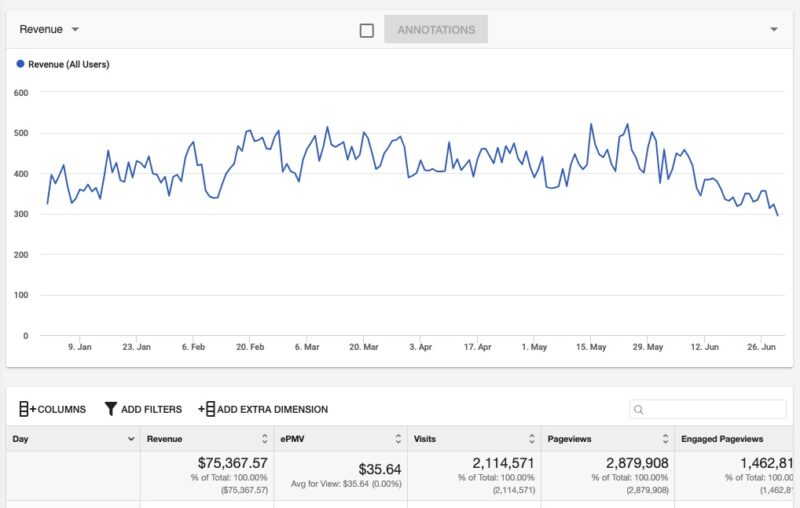Click the blue Revenue (All Users) legend dot
The image size is (800, 508).
pyautogui.click(x=20, y=64)
